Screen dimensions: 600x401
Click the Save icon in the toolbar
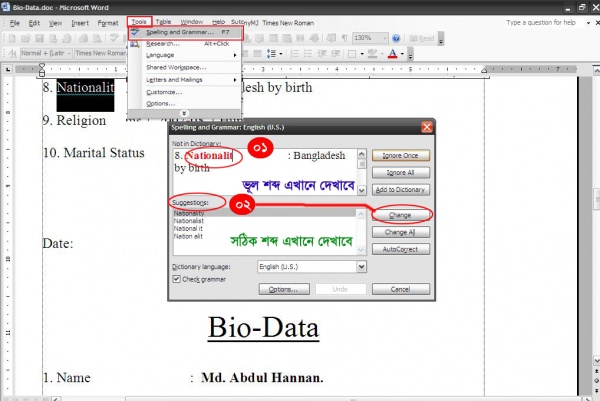coord(39,38)
